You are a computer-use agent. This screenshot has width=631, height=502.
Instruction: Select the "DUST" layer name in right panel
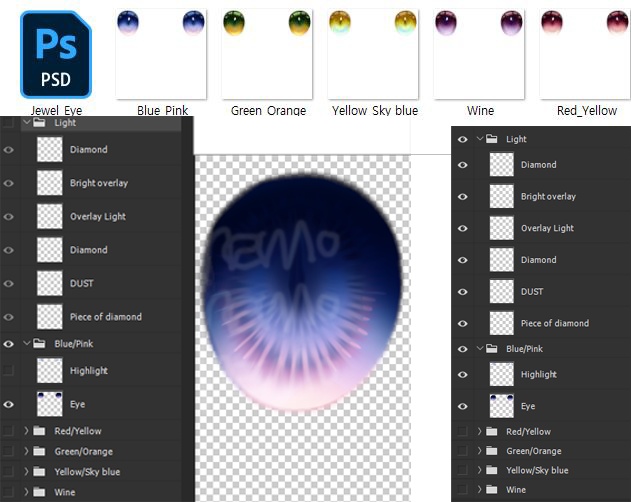[532, 291]
